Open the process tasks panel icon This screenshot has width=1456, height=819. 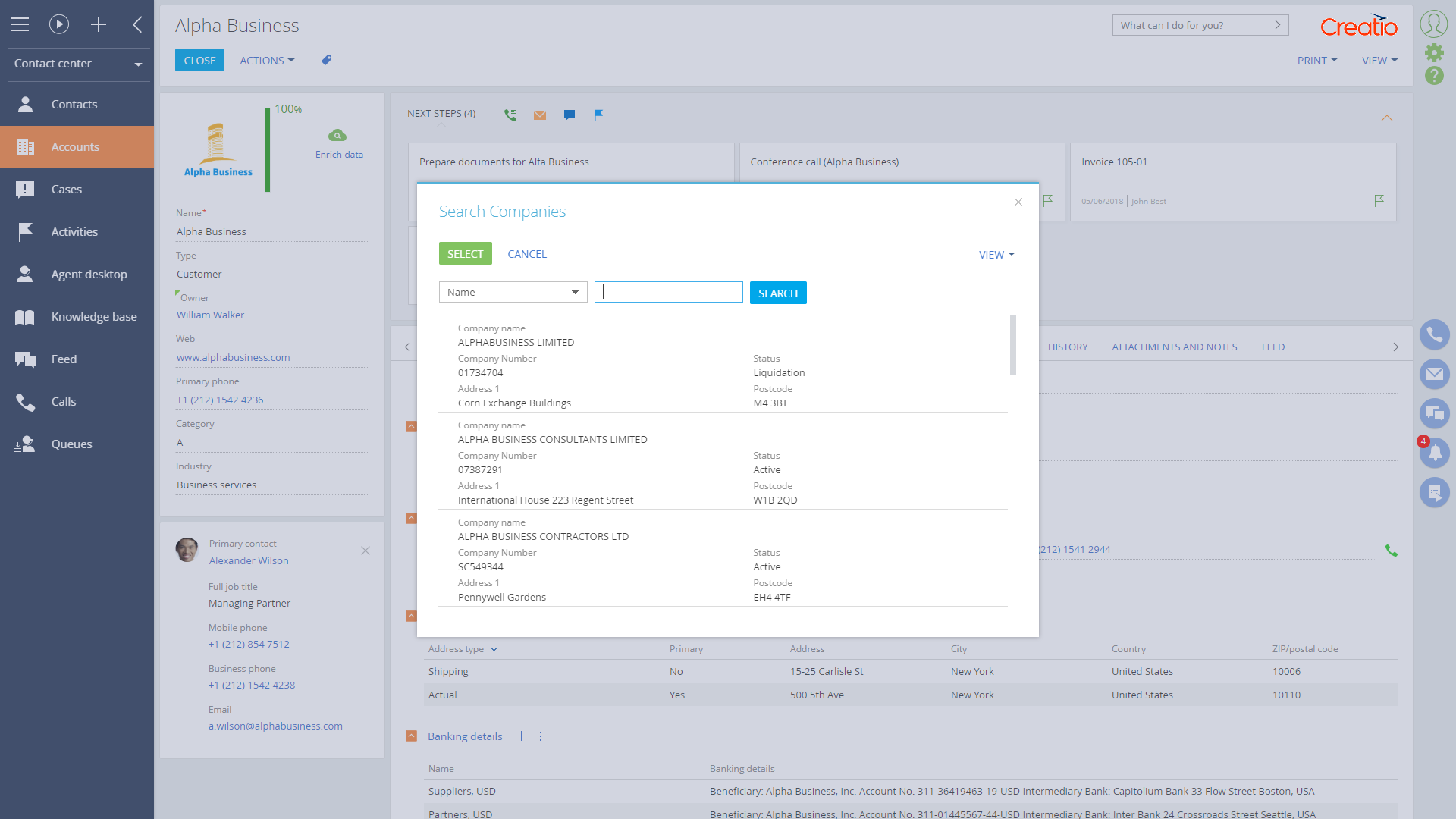(1434, 492)
